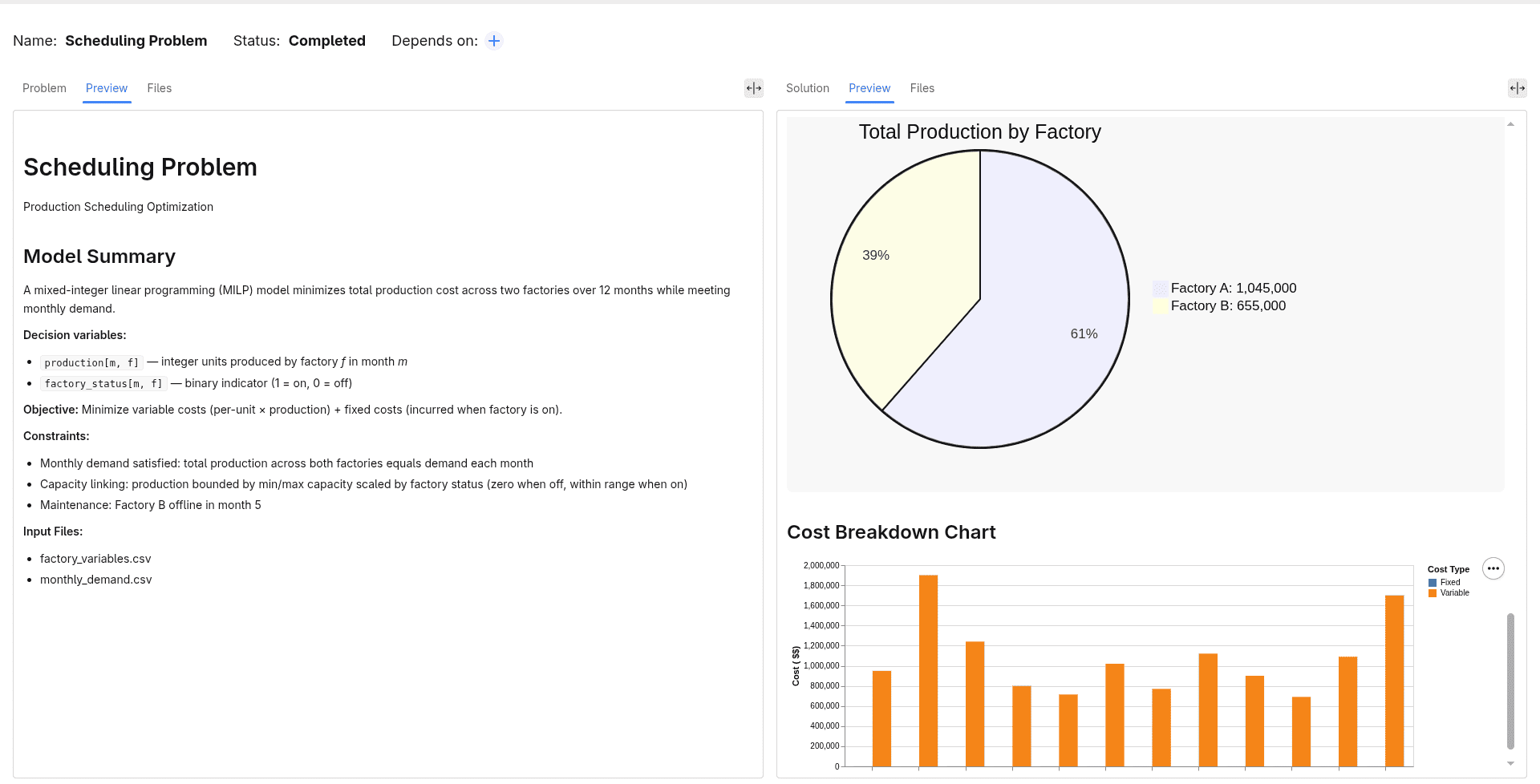This screenshot has width=1540, height=784.
Task: Click the Cost Type legend title
Action: click(1449, 570)
